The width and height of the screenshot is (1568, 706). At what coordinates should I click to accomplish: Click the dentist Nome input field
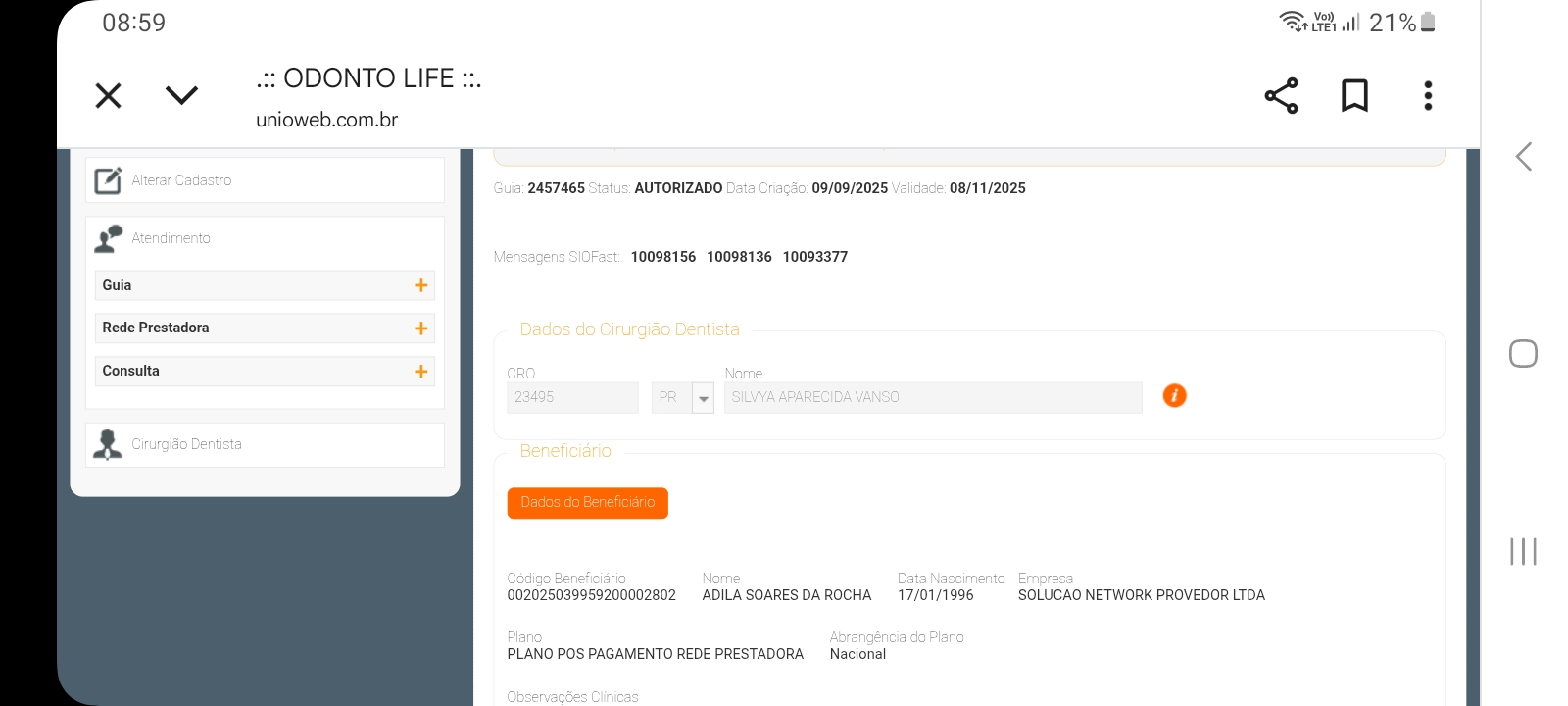(933, 397)
